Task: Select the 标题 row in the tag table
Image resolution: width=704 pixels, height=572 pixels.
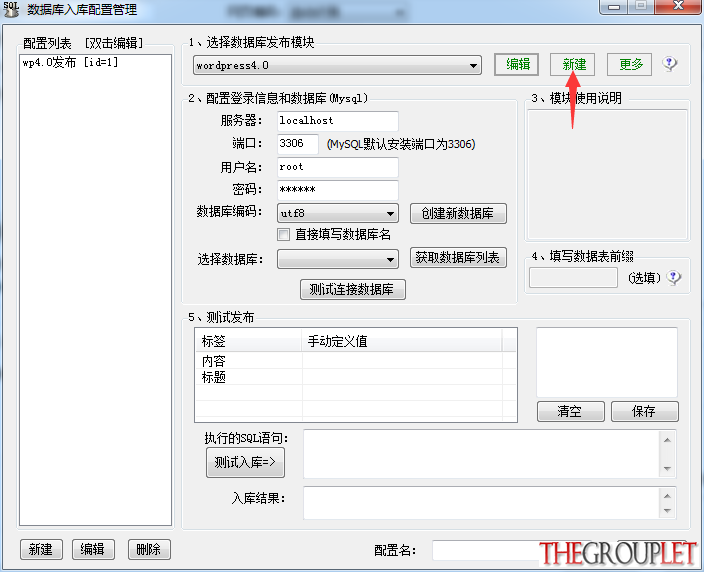Action: click(356, 377)
